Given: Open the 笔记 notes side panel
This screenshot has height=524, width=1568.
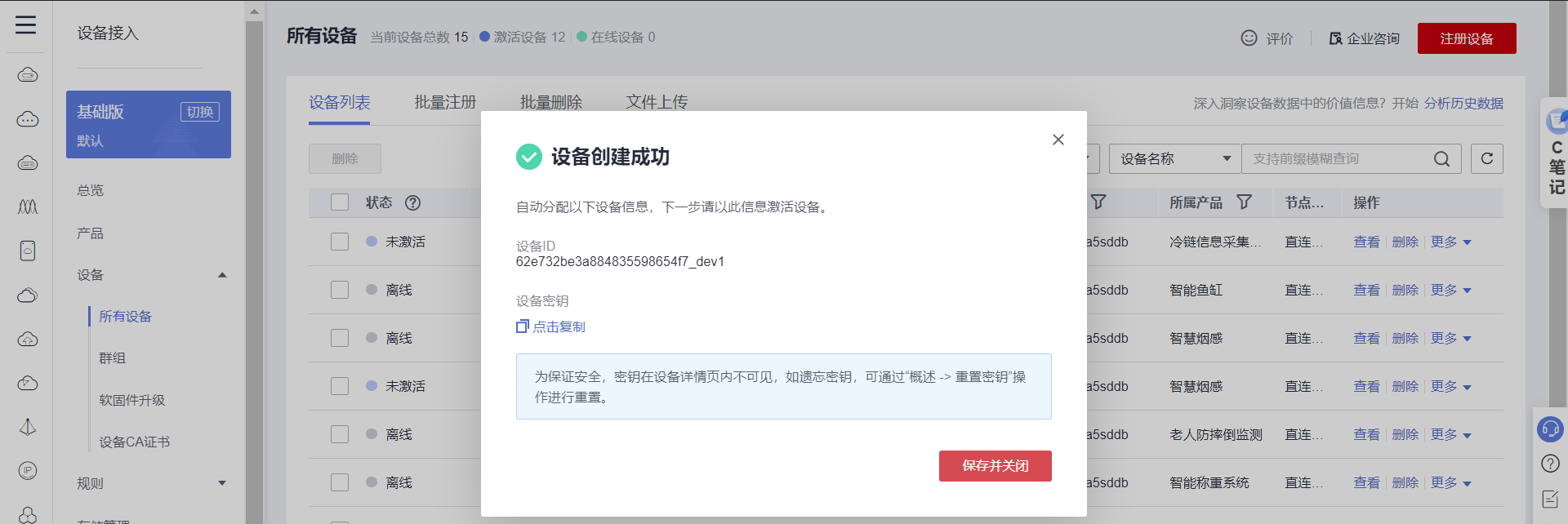Looking at the screenshot, I should [1556, 153].
